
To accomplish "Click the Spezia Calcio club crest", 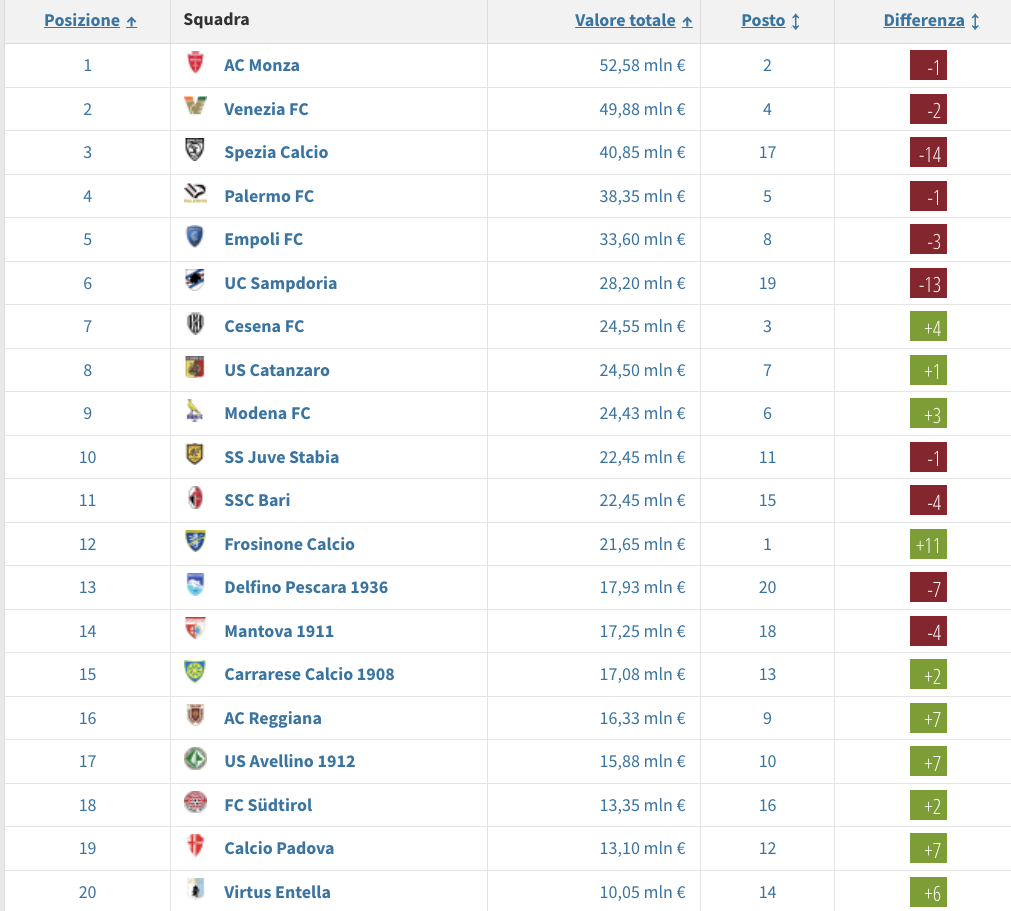I will (195, 151).
